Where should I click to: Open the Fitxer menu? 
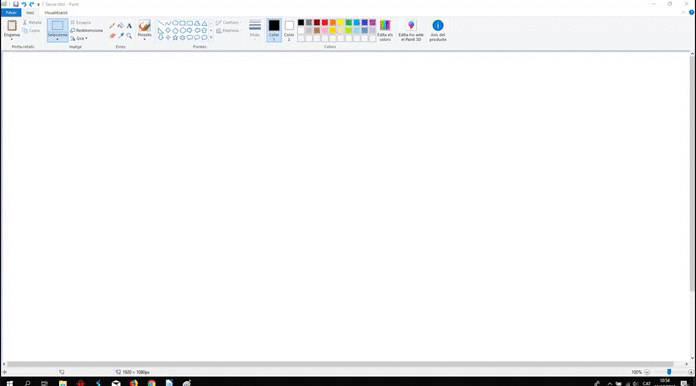coord(11,12)
